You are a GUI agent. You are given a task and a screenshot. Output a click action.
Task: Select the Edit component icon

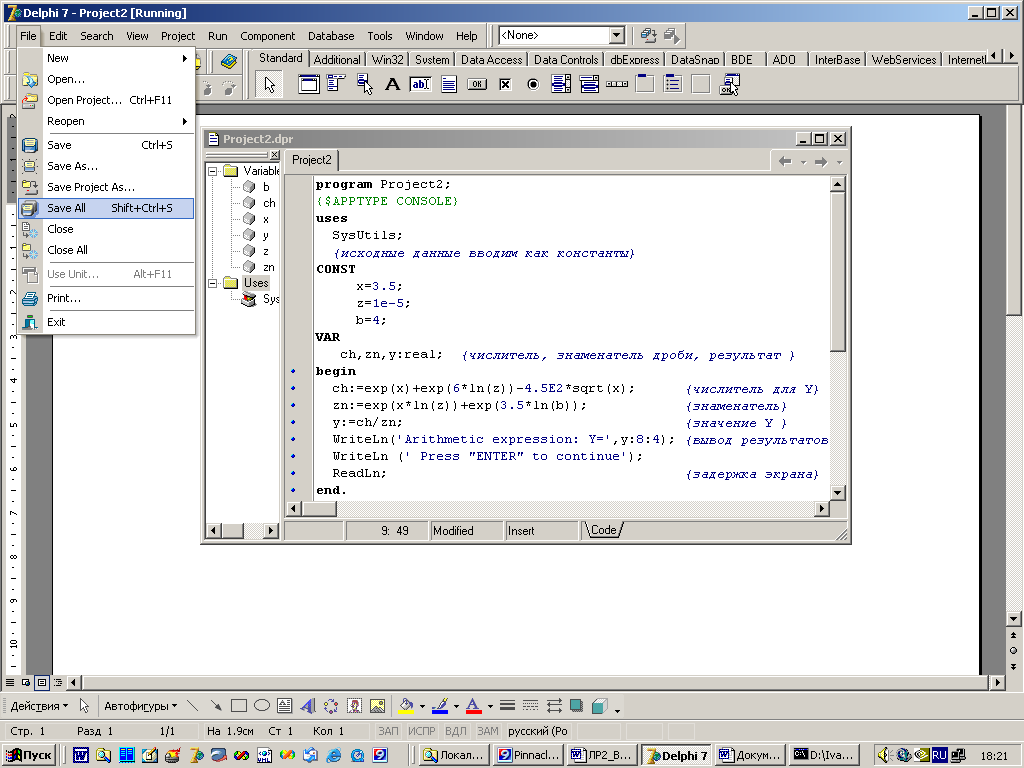(421, 84)
